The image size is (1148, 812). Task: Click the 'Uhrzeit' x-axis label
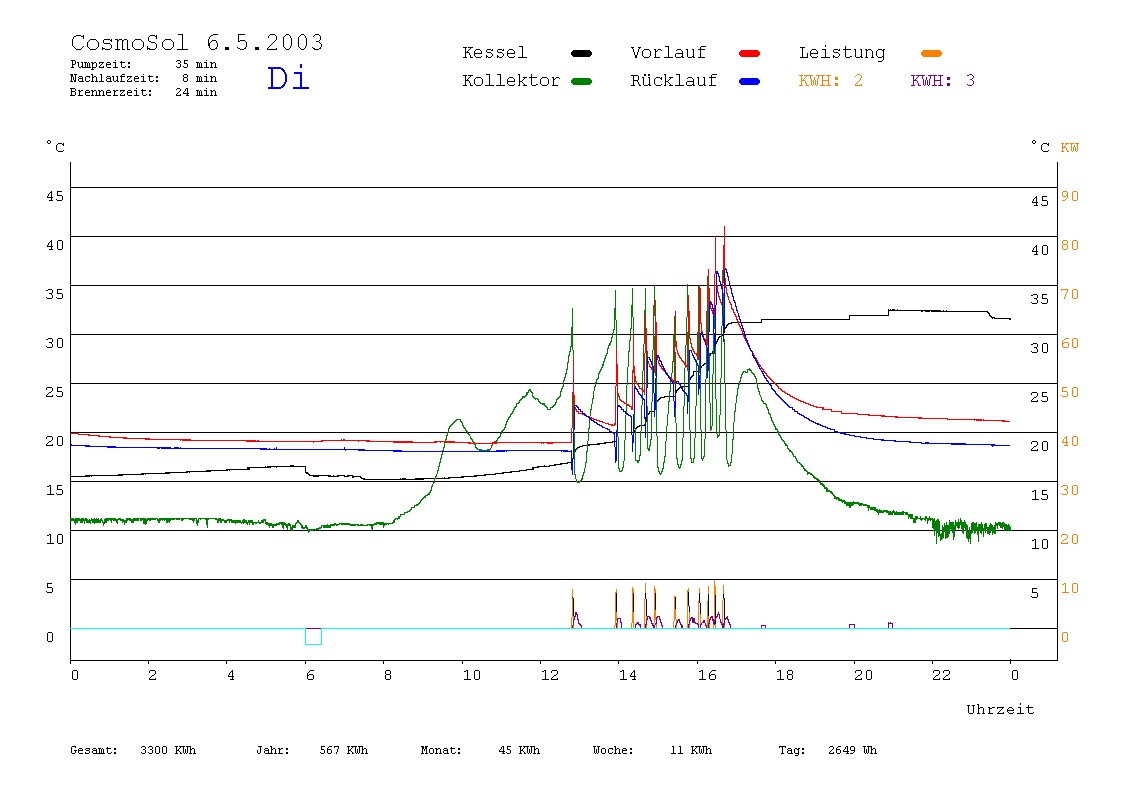(x=1000, y=709)
